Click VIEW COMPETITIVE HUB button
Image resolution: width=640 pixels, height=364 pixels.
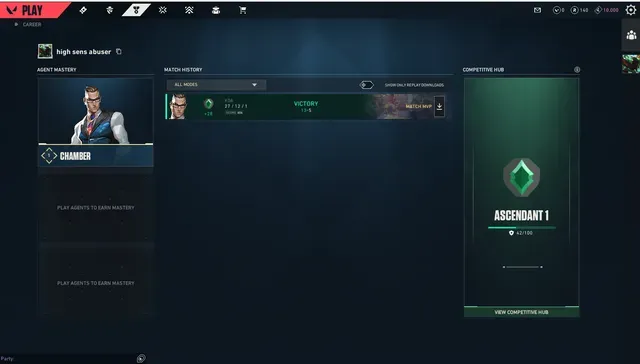(x=521, y=312)
